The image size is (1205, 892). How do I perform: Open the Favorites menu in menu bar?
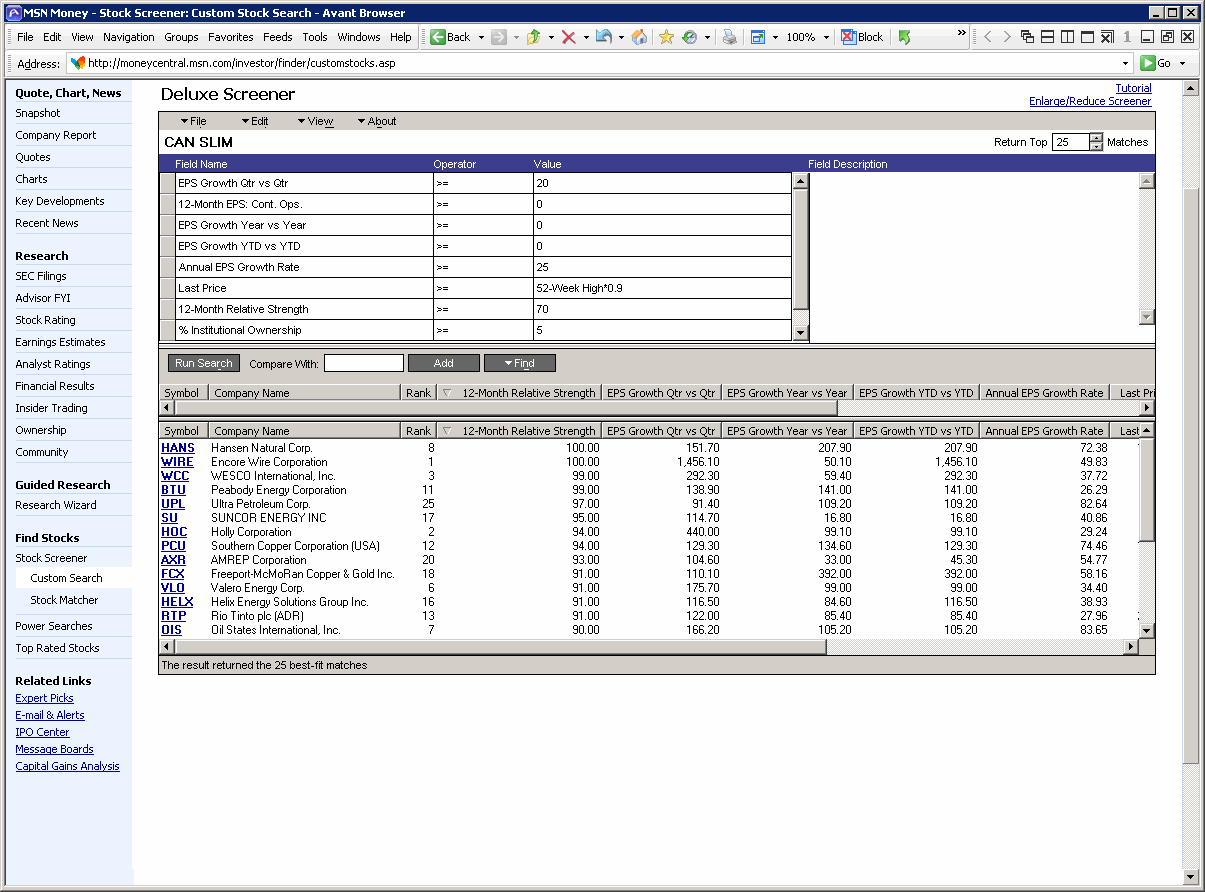coord(230,37)
